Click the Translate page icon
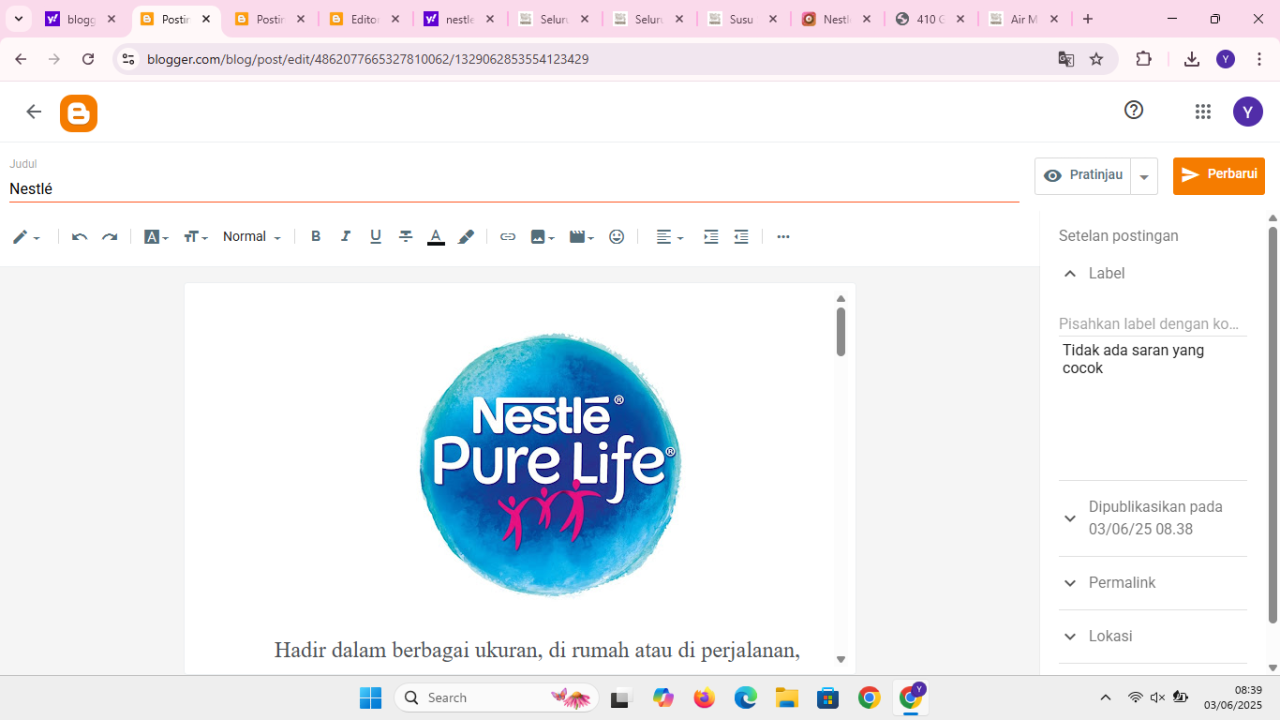This screenshot has height=720, width=1280. pos(1066,59)
